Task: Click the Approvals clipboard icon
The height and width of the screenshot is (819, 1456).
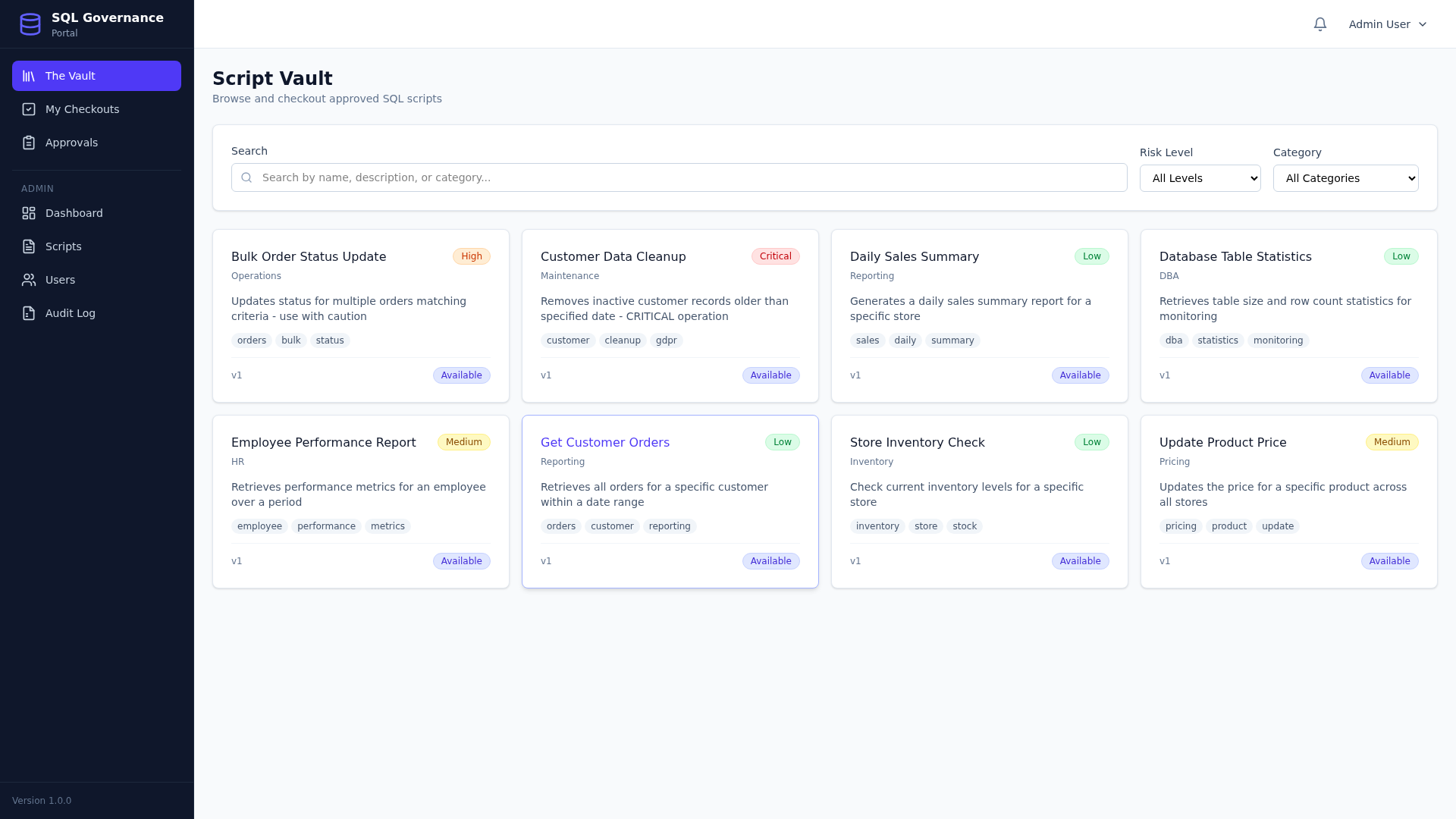Action: pyautogui.click(x=28, y=143)
